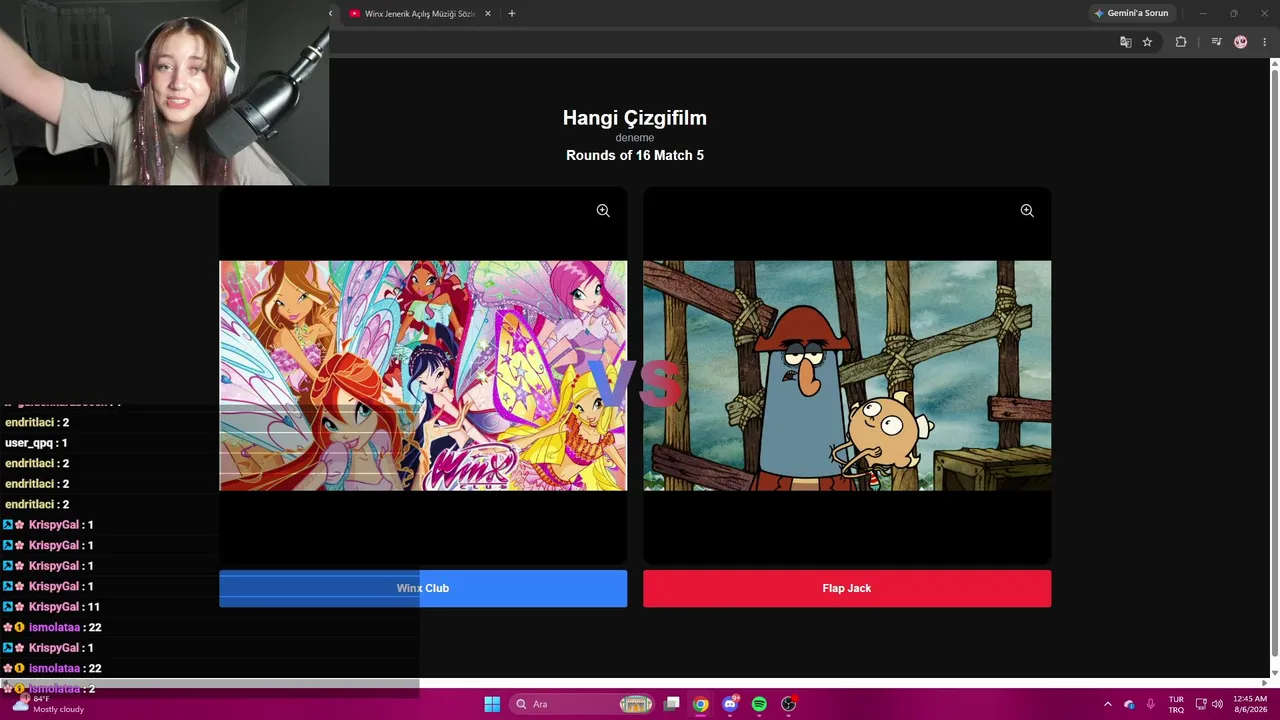This screenshot has height=720, width=1280.
Task: Zoom into the Winx Club image
Action: coord(603,211)
